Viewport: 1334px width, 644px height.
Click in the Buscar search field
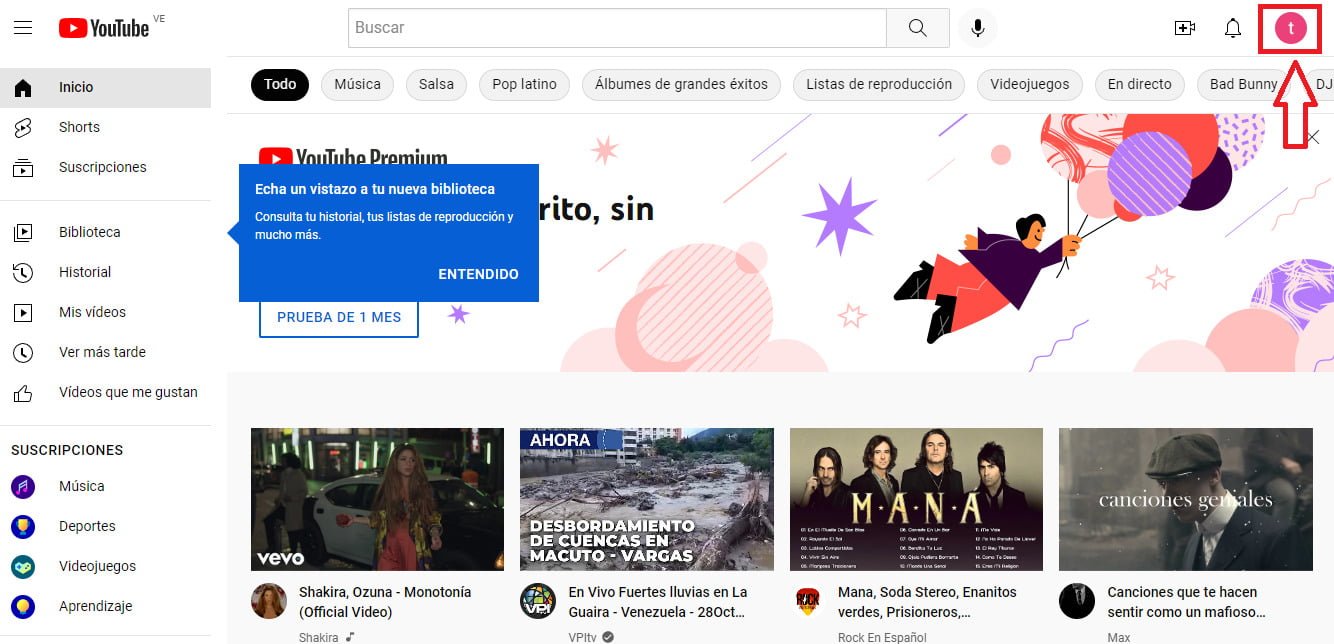(617, 28)
